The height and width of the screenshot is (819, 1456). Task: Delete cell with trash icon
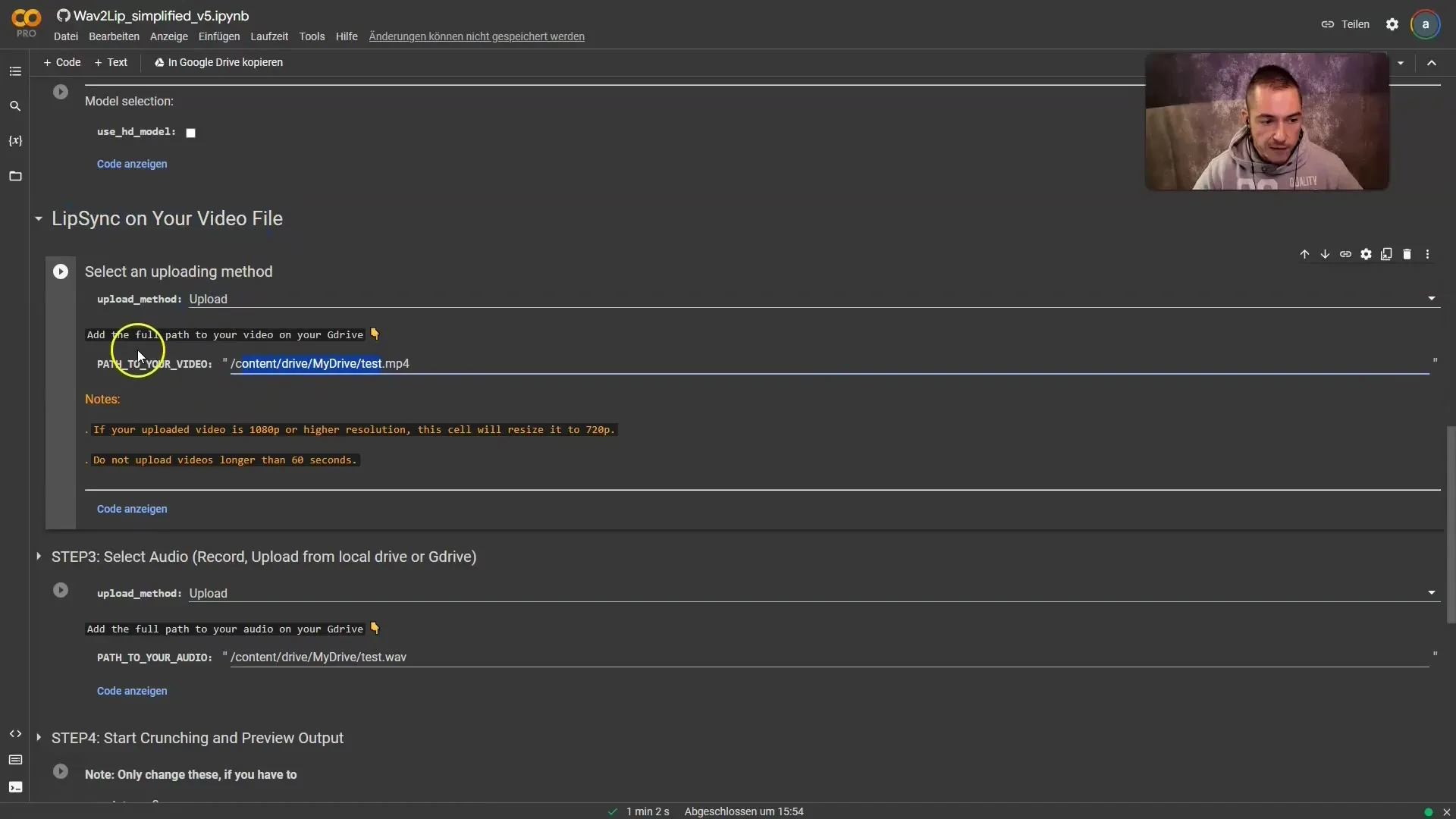[x=1407, y=254]
